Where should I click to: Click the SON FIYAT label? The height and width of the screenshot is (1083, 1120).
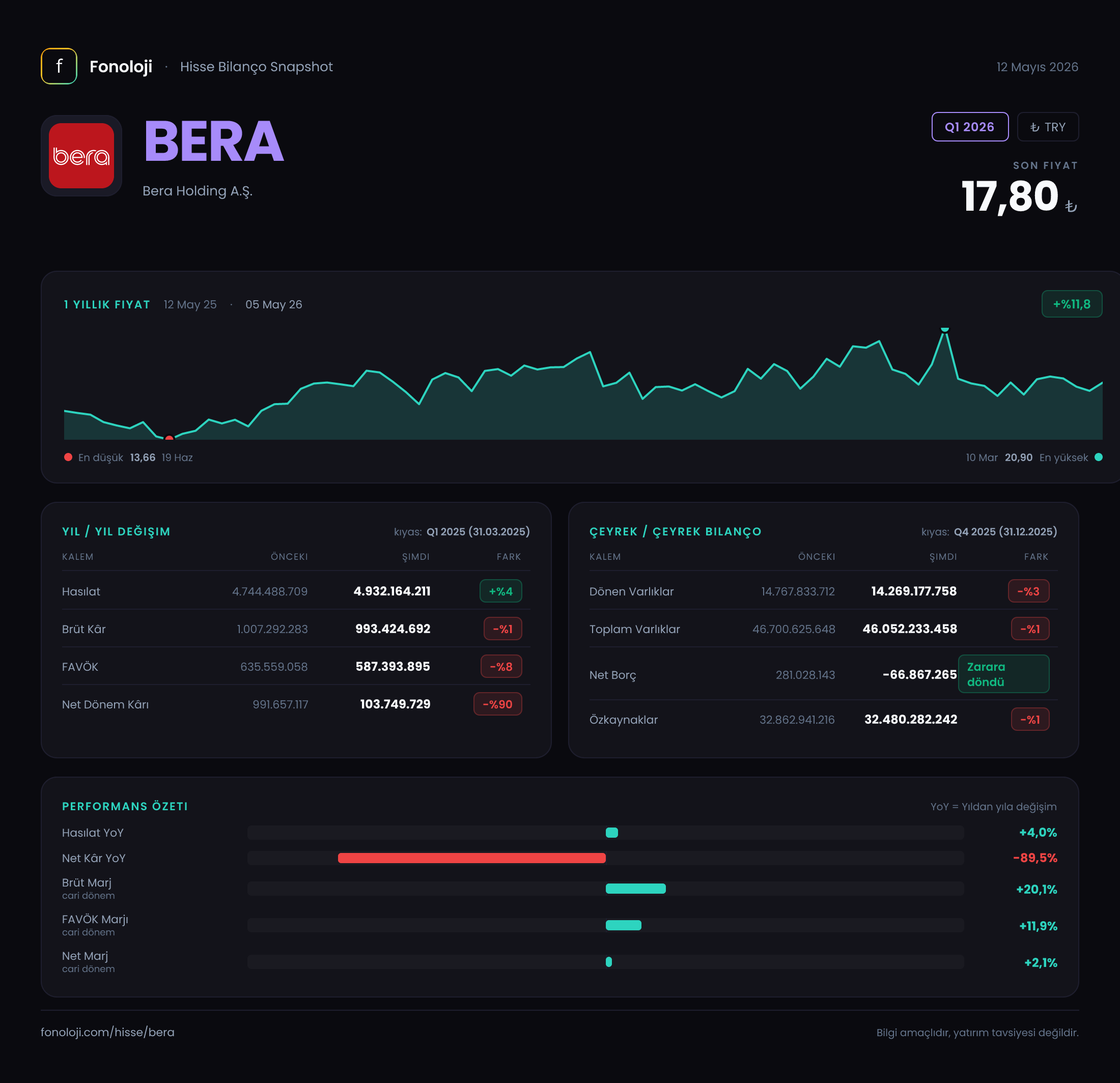point(1045,165)
